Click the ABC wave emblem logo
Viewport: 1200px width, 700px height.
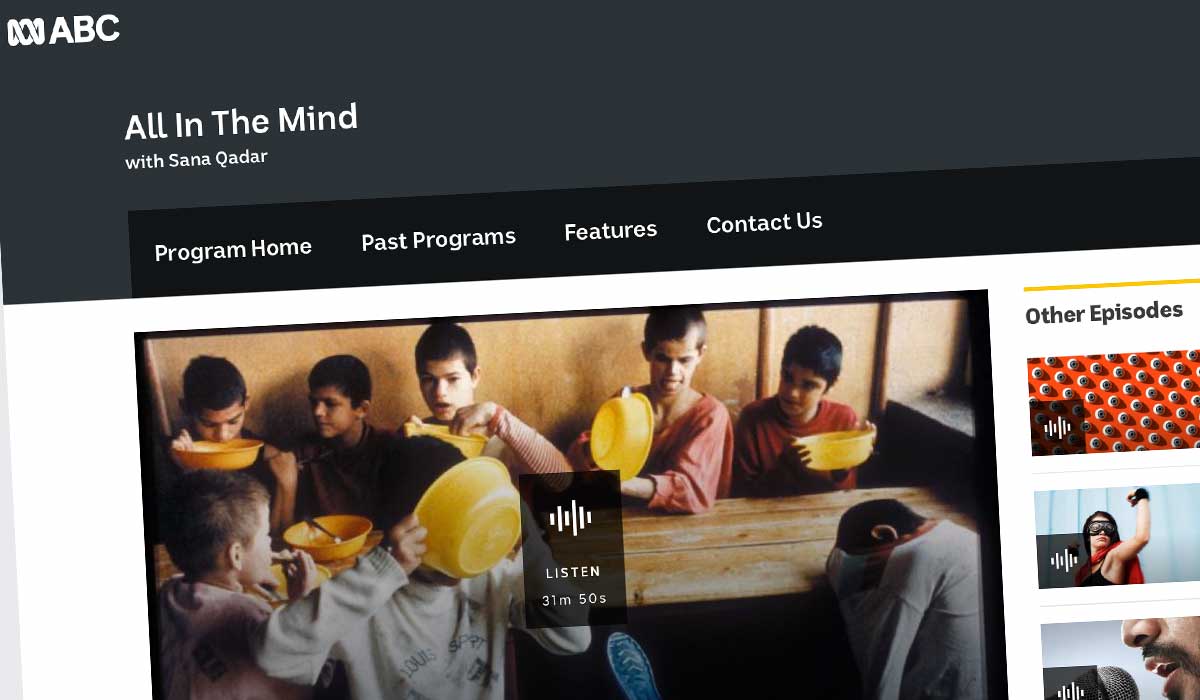click(x=25, y=32)
